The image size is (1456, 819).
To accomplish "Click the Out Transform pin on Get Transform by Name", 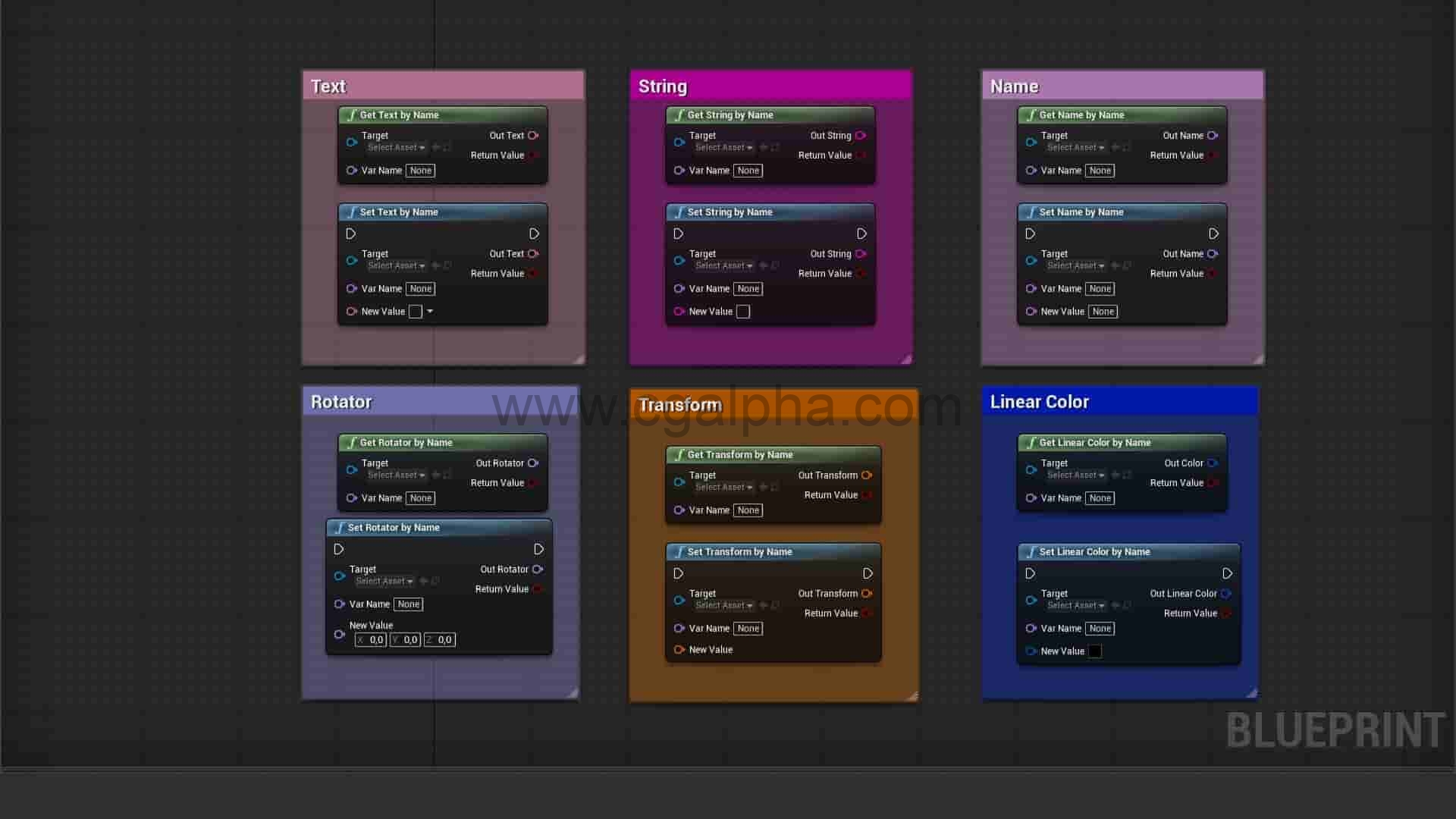I will coord(867,475).
